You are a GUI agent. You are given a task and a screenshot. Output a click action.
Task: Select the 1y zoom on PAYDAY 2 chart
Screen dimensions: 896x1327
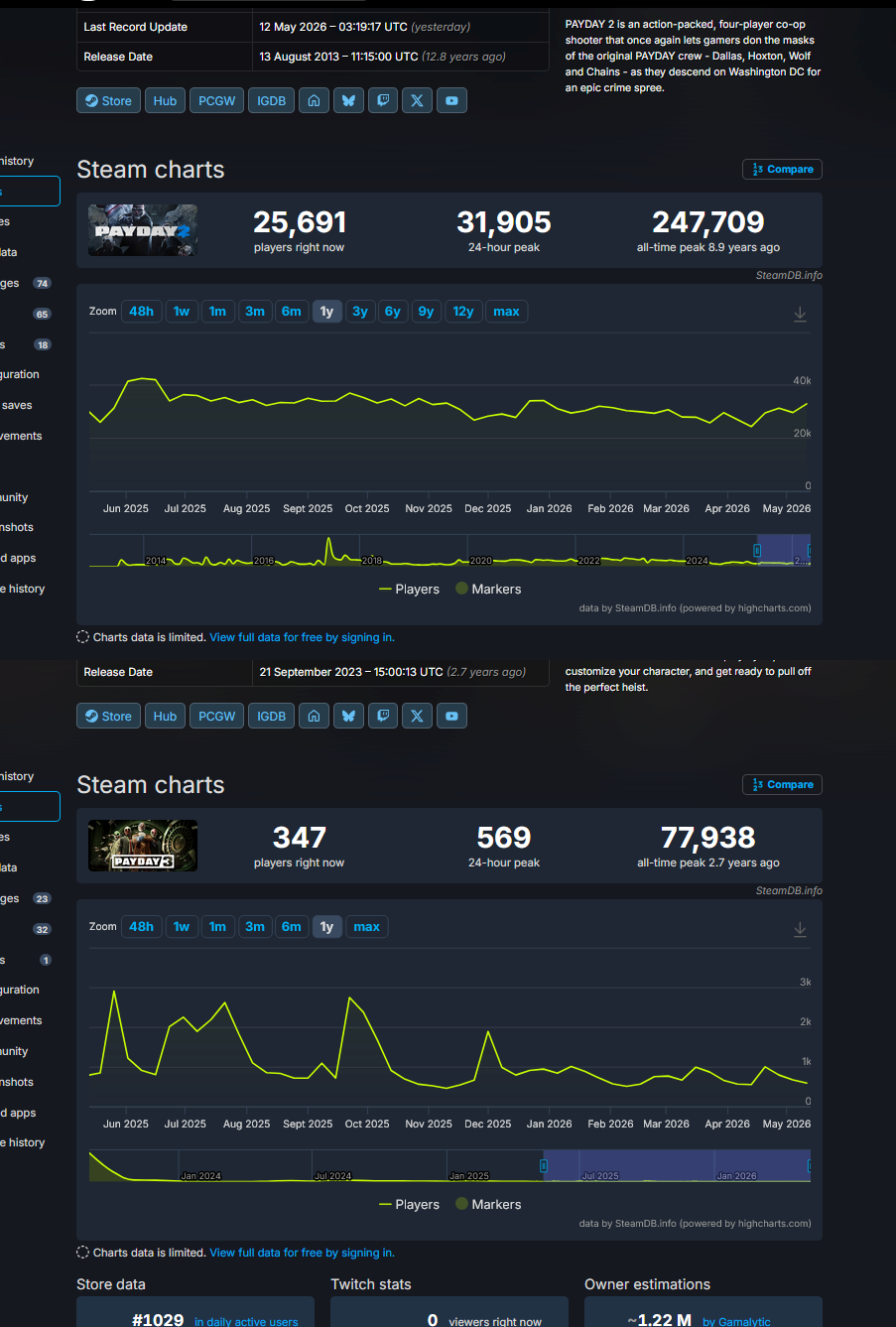[x=326, y=312]
